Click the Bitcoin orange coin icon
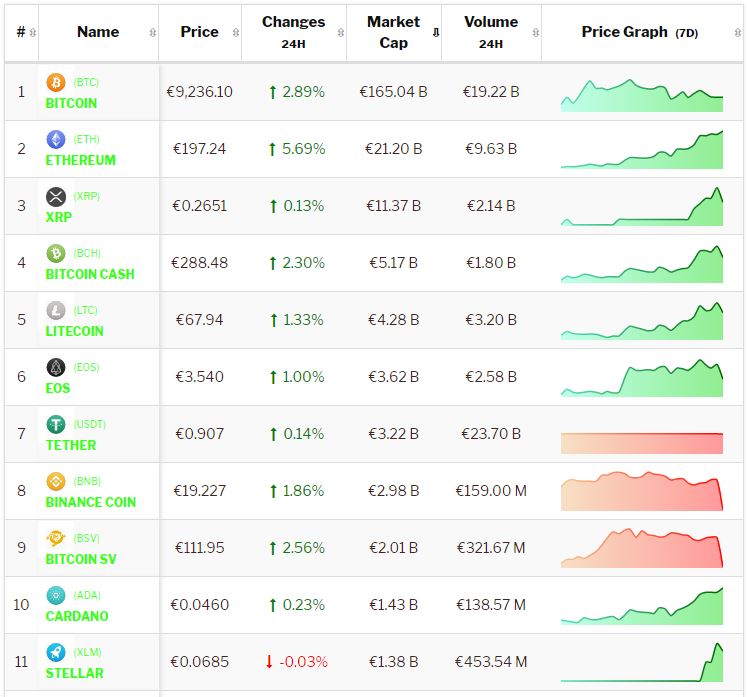Viewport: 748px width, 697px height. (56, 82)
